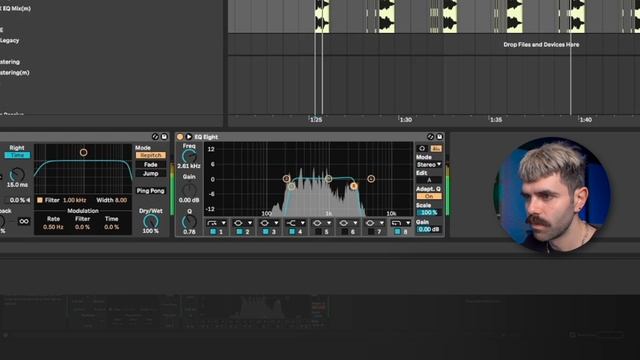Open filter type chooser for band 7

point(375,223)
